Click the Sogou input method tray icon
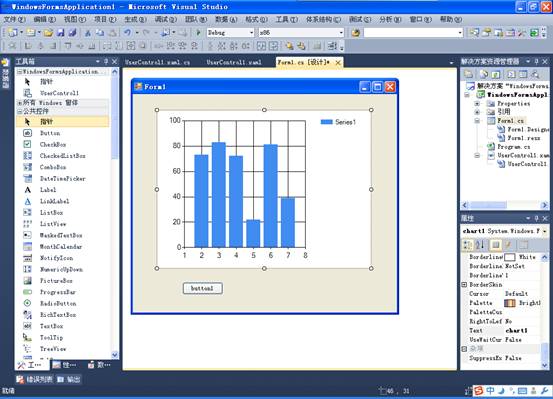The height and width of the screenshot is (399, 553). click(478, 391)
